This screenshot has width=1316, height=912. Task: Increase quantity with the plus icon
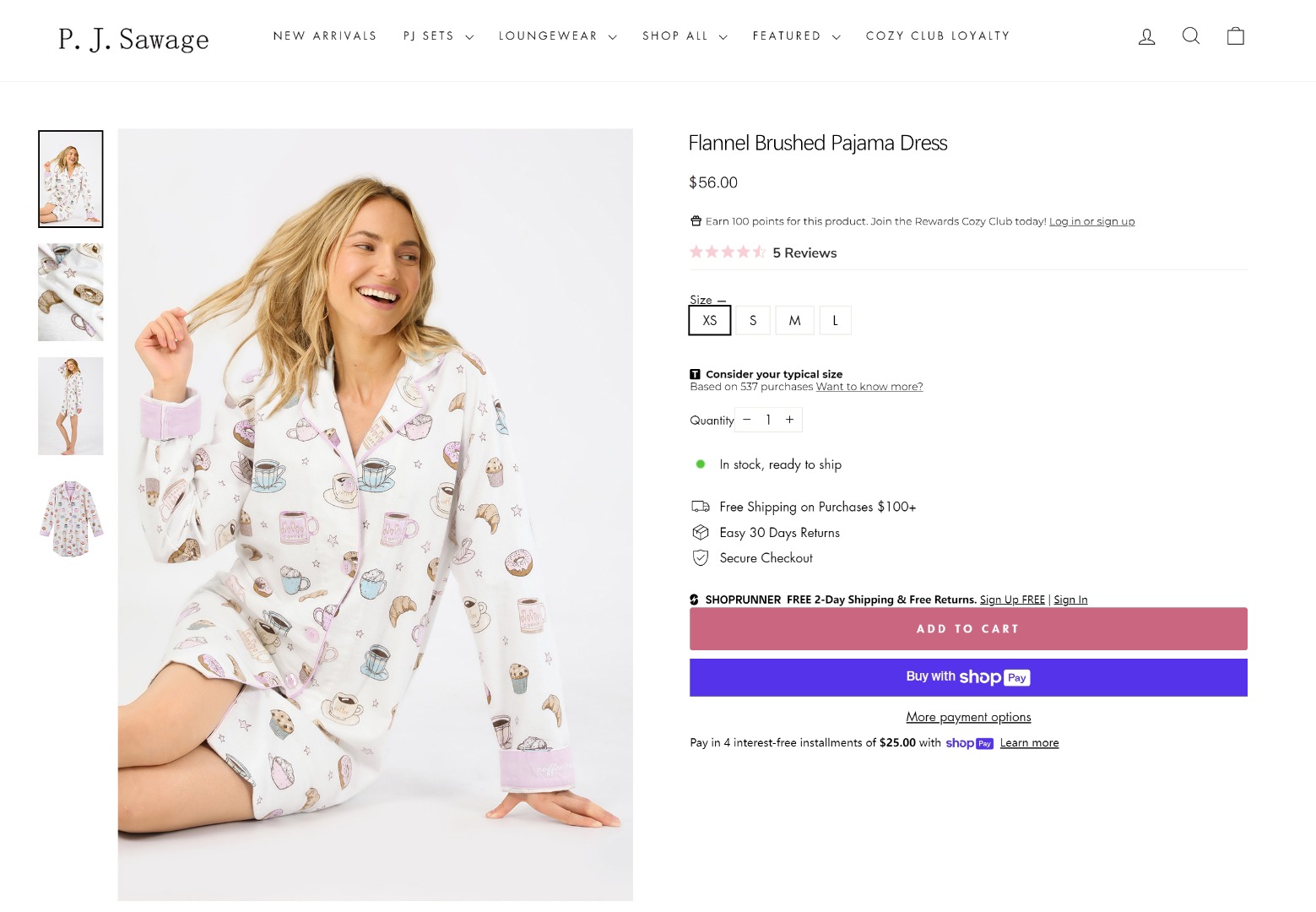790,420
